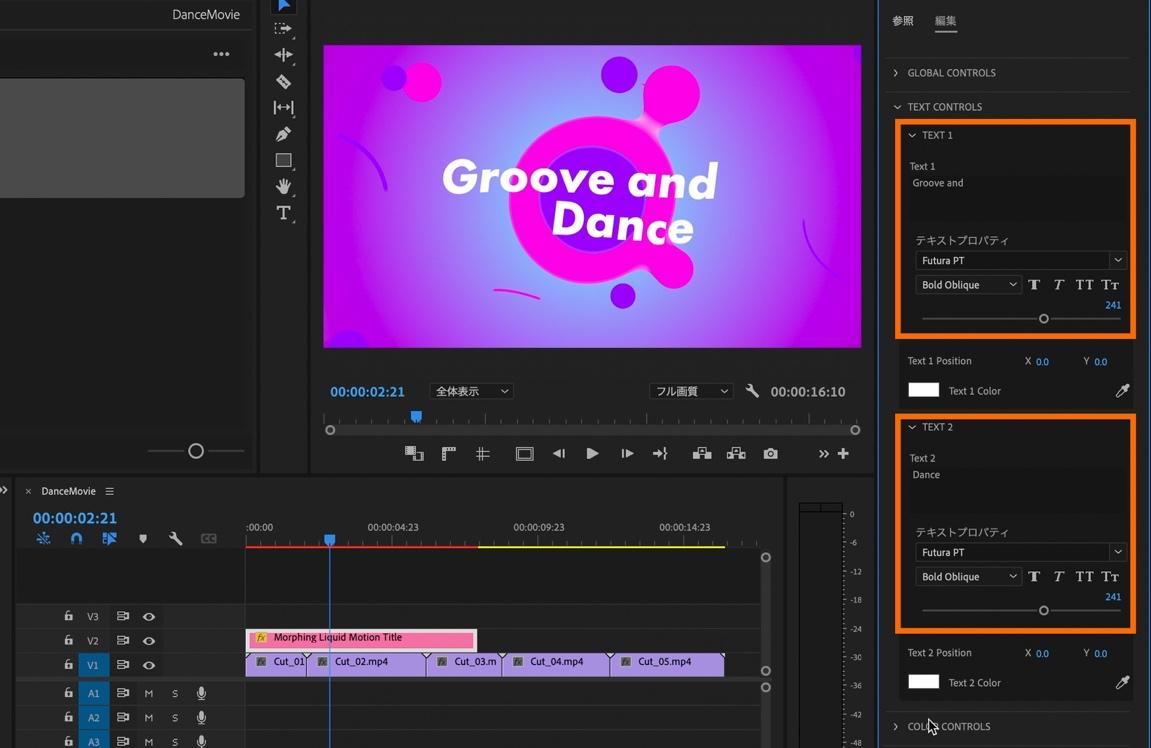This screenshot has width=1151, height=748.
Task: Select the Pen tool
Action: point(284,134)
